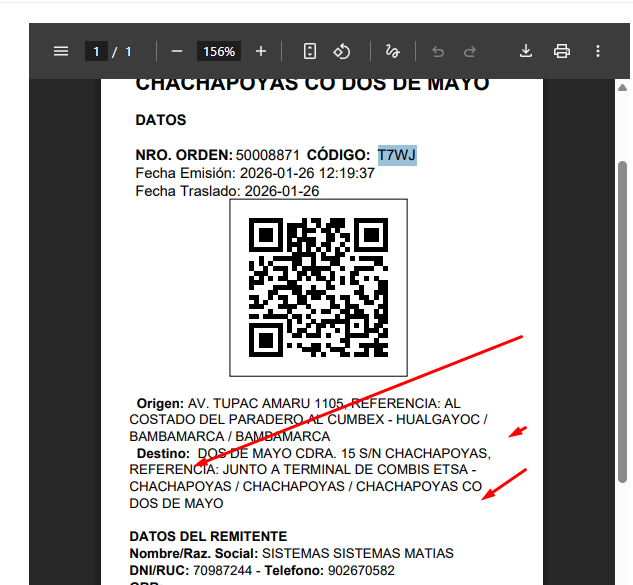Download the PDF file
This screenshot has width=633, height=585.
click(x=527, y=51)
